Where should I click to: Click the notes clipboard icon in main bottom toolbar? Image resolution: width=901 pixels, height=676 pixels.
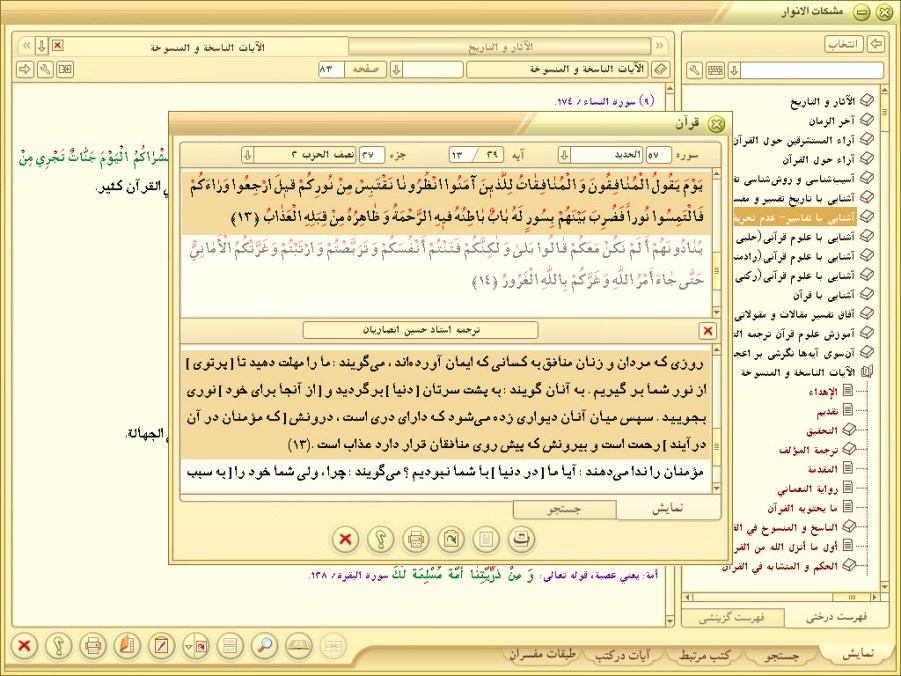point(161,646)
